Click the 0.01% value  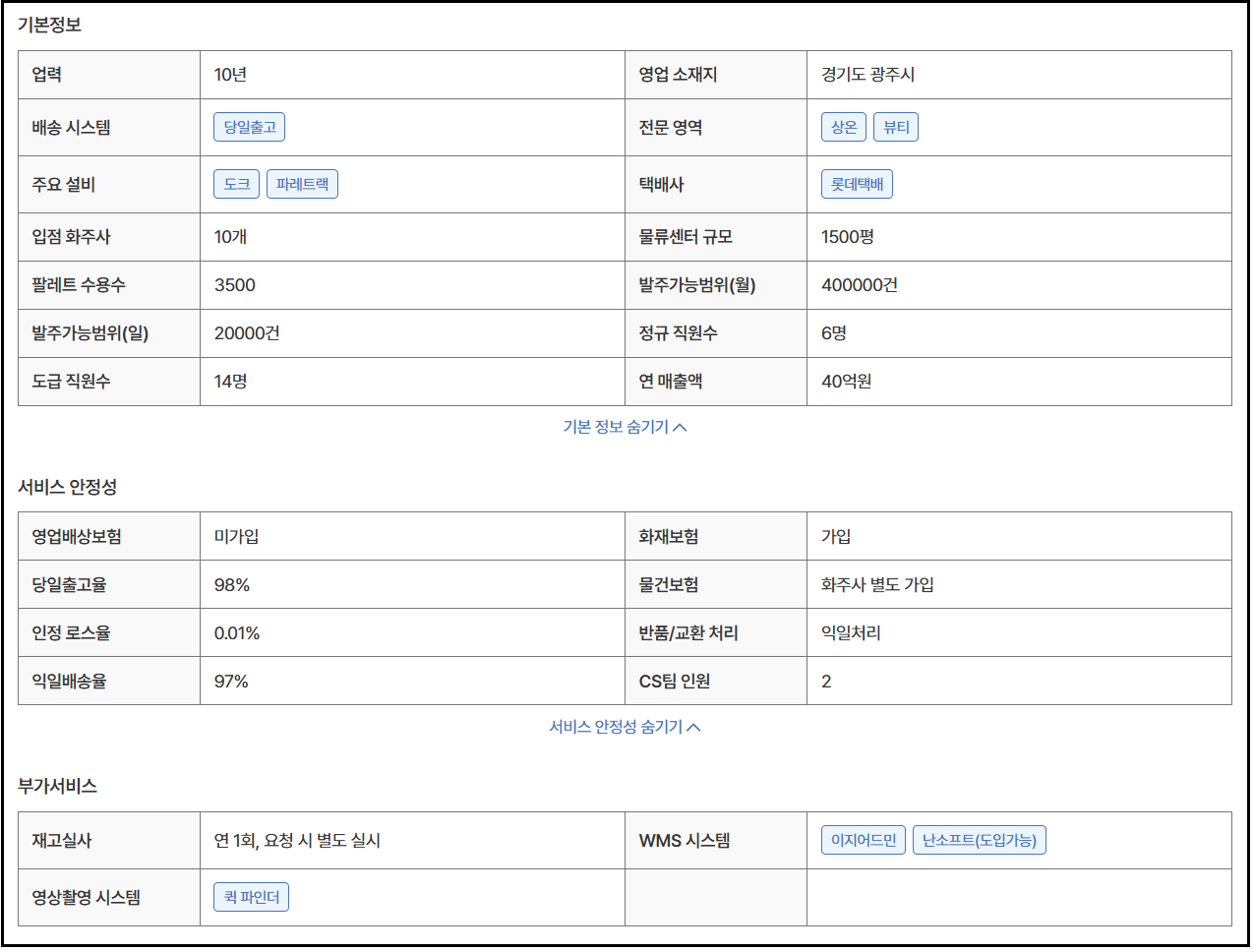[237, 633]
